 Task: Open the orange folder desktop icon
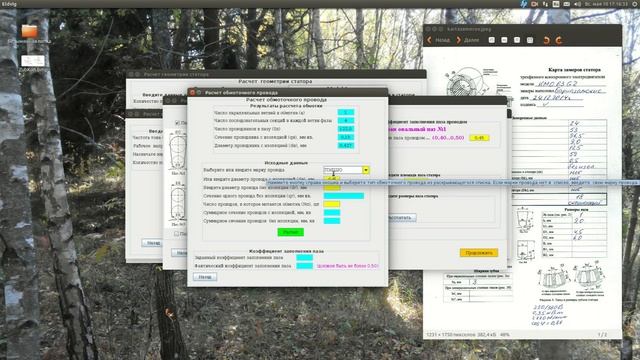[x=29, y=31]
